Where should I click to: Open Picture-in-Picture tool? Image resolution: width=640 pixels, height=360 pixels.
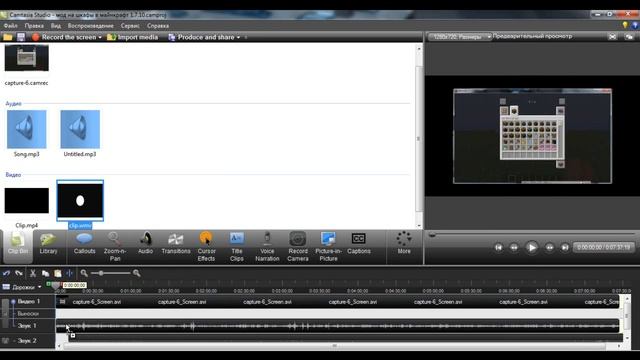pyautogui.click(x=328, y=247)
